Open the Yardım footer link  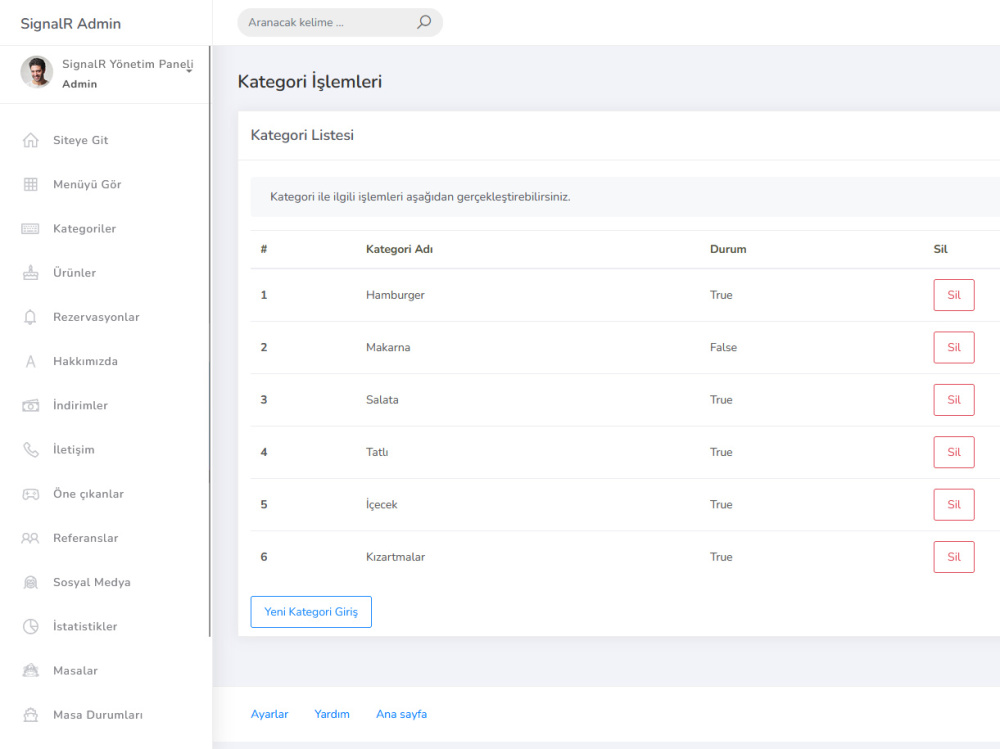pos(332,714)
